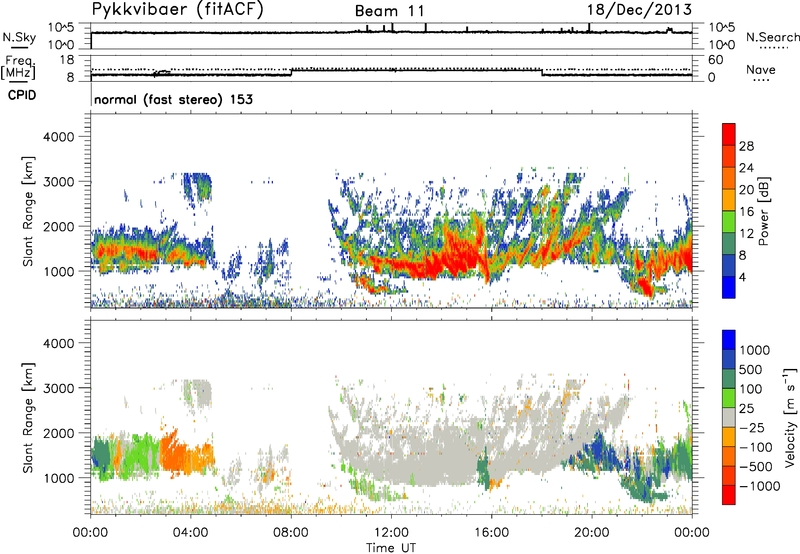The width and height of the screenshot is (800, 554).
Task: Click the '04:00' time tick label
Action: click(191, 533)
